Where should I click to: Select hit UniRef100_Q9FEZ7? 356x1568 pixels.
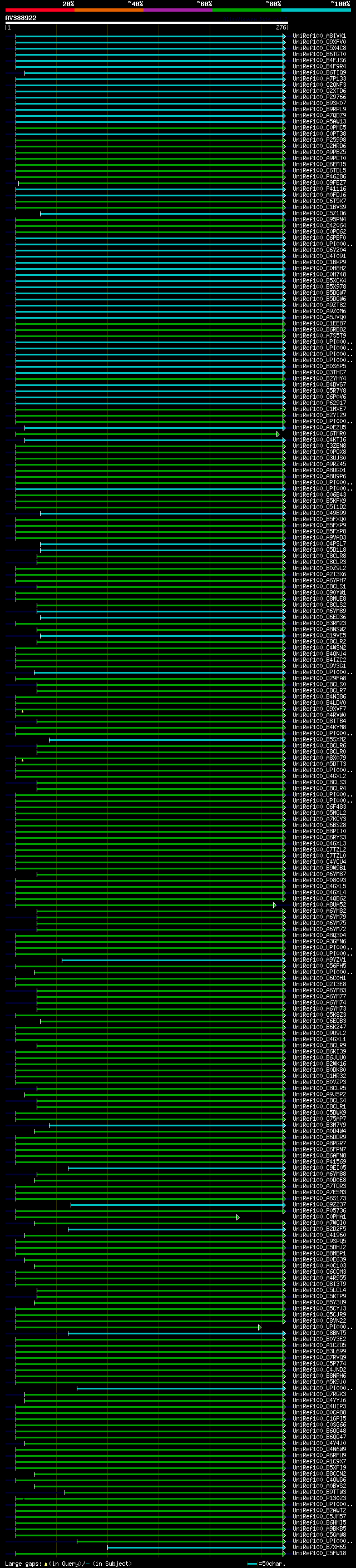pos(319,182)
